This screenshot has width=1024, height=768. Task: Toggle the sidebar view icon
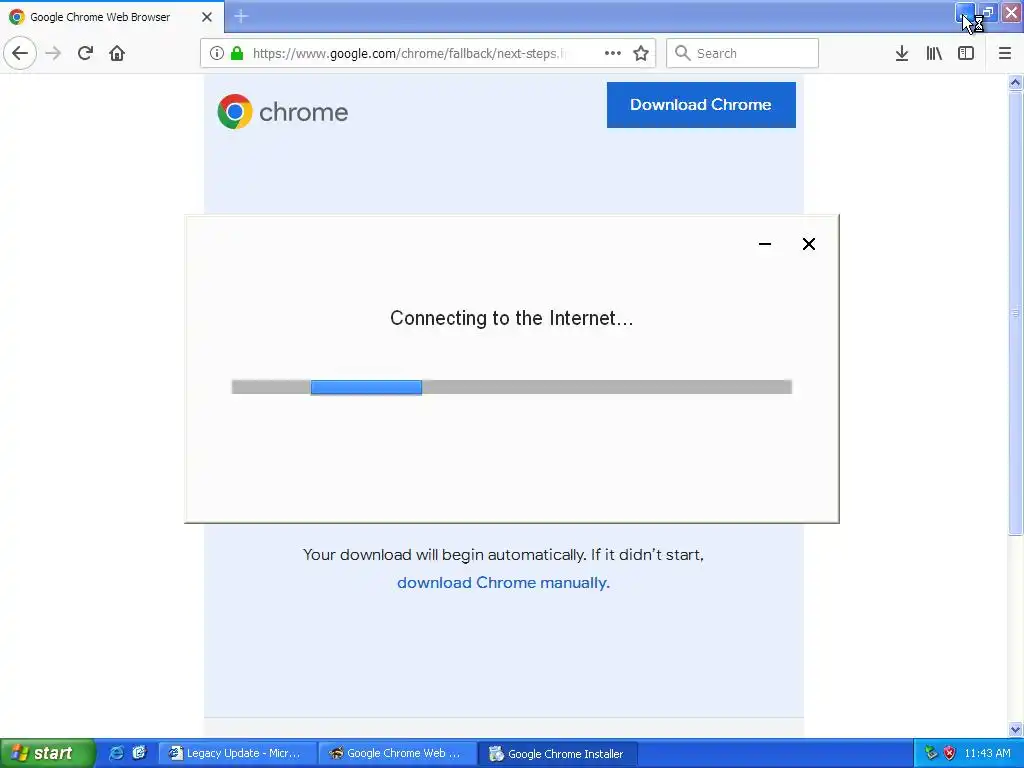[966, 53]
